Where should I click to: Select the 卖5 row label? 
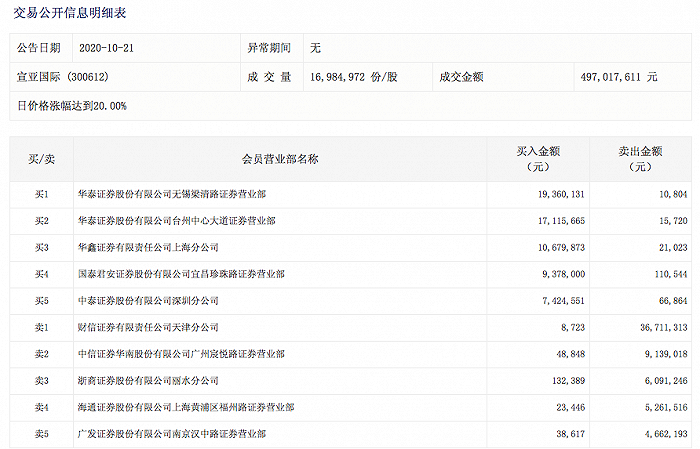[42, 434]
